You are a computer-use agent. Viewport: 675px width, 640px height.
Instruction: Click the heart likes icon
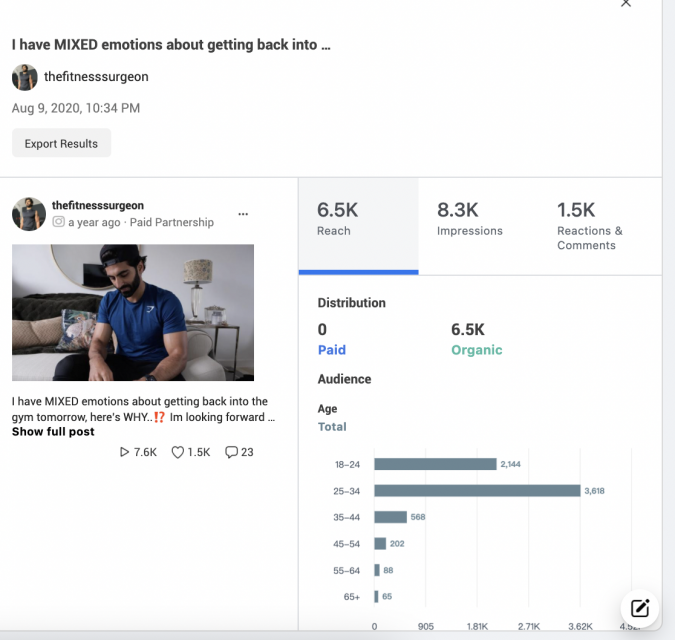pyautogui.click(x=178, y=452)
